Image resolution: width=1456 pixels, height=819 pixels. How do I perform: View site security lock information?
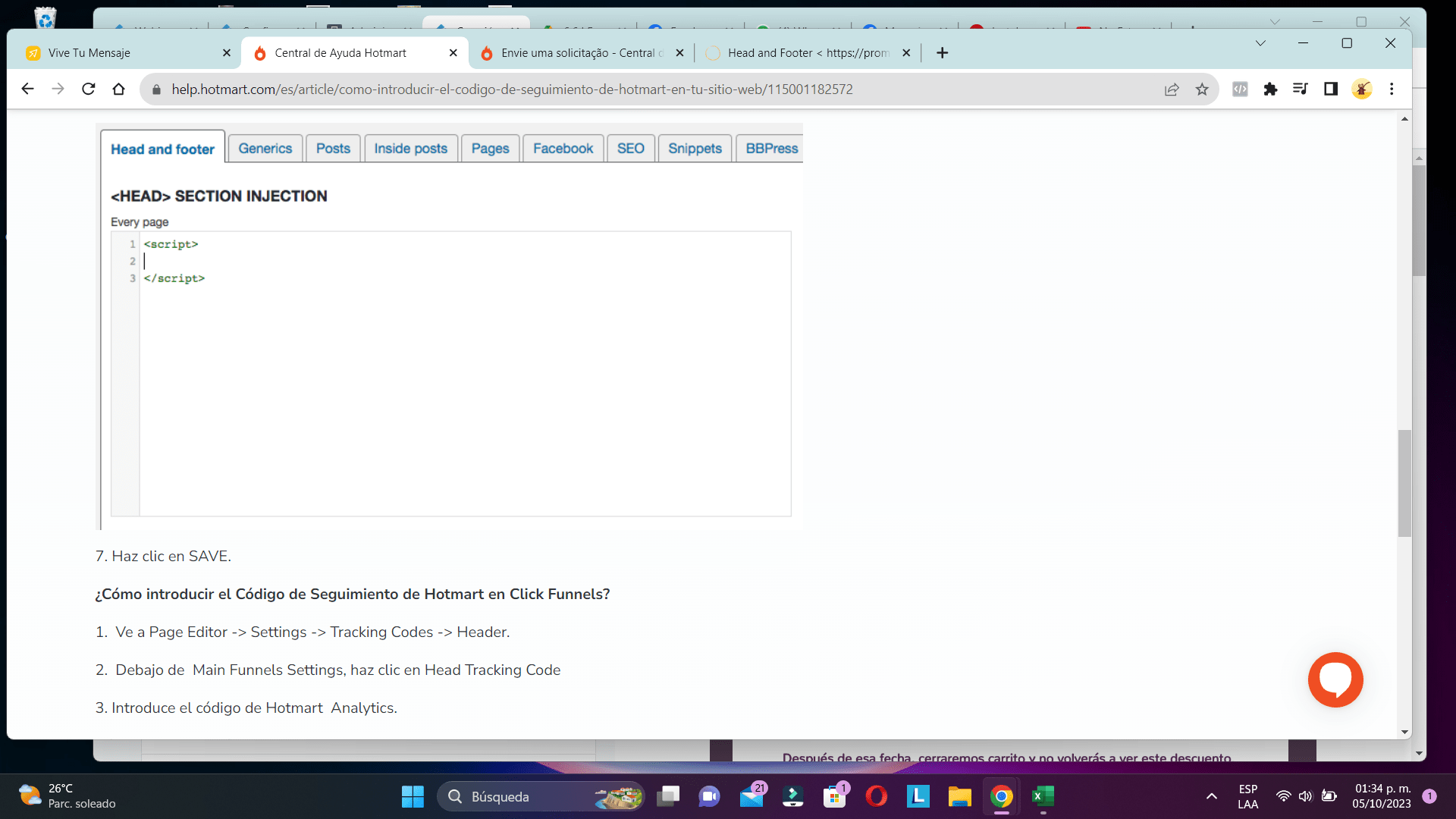(156, 89)
